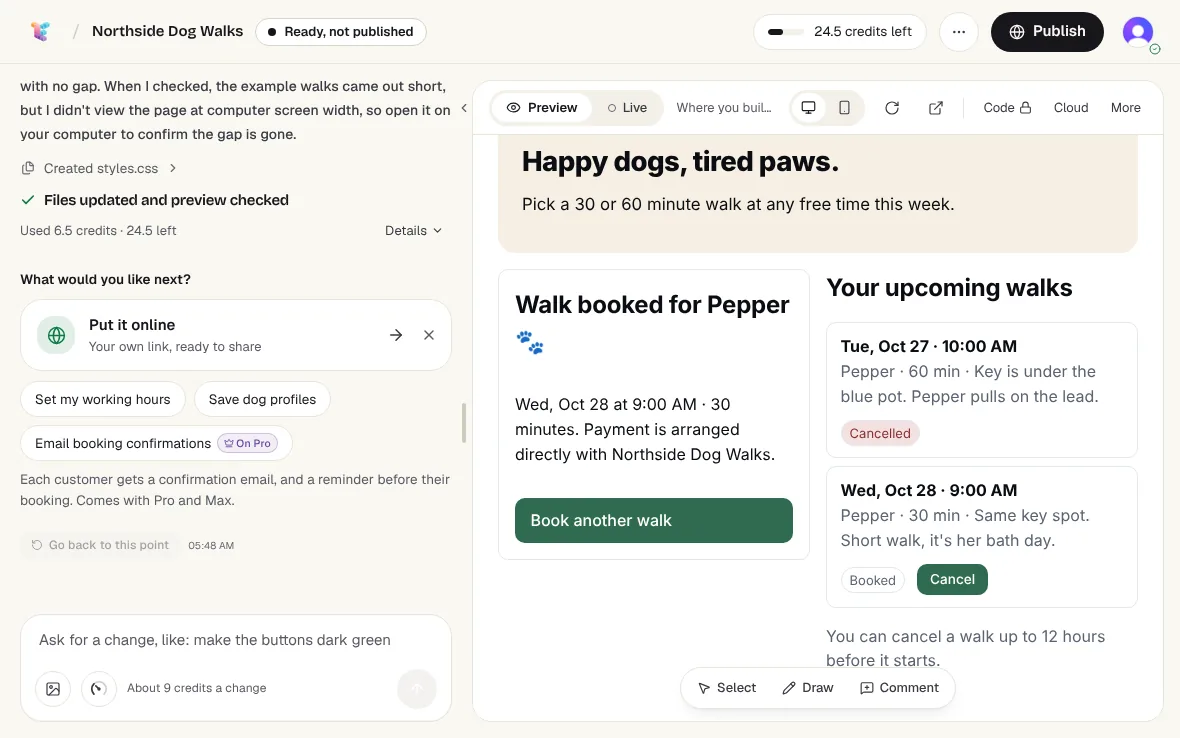Select the Live tab
Screen dimensions: 1180x738
[x=628, y=108]
